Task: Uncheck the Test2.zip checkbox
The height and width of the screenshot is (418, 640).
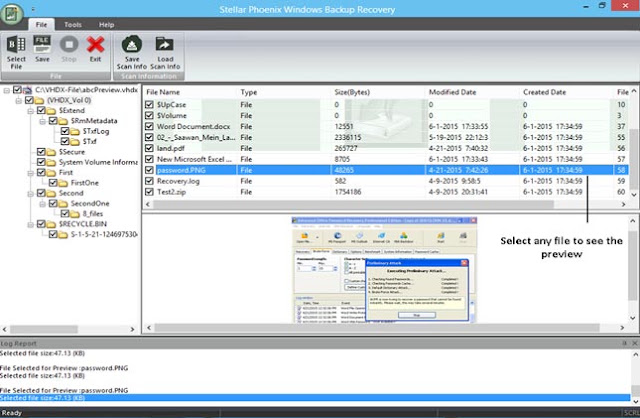Action: [x=149, y=192]
